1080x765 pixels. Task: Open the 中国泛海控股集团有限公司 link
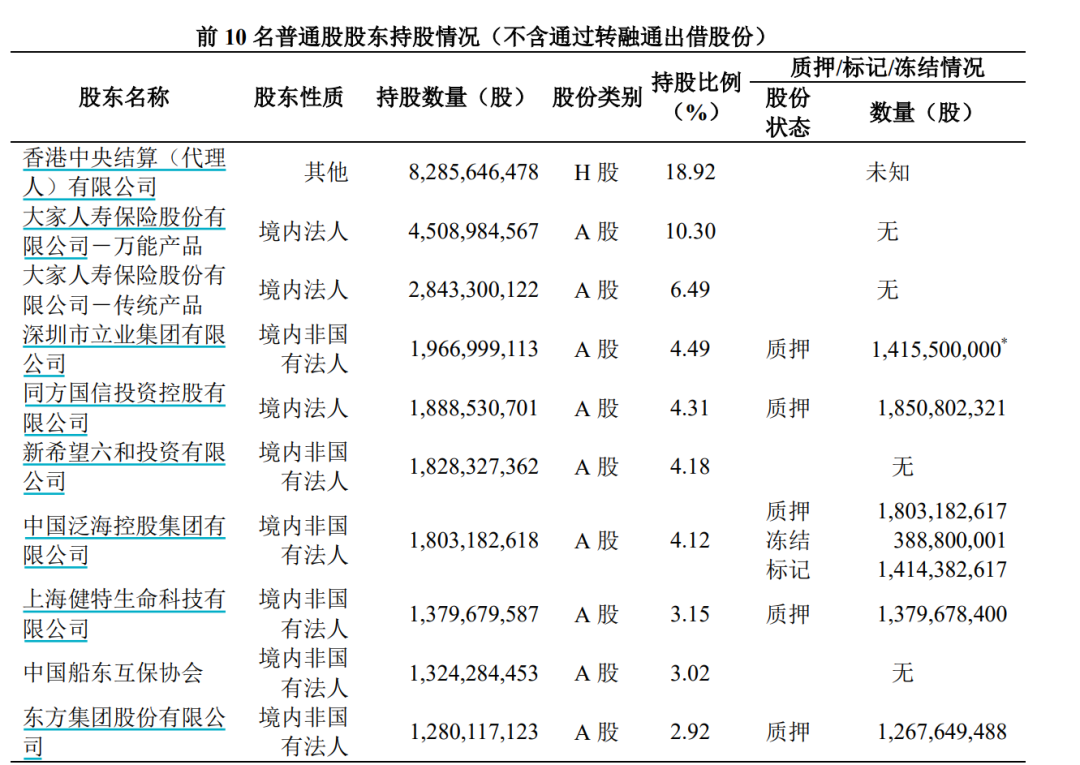pos(124,541)
